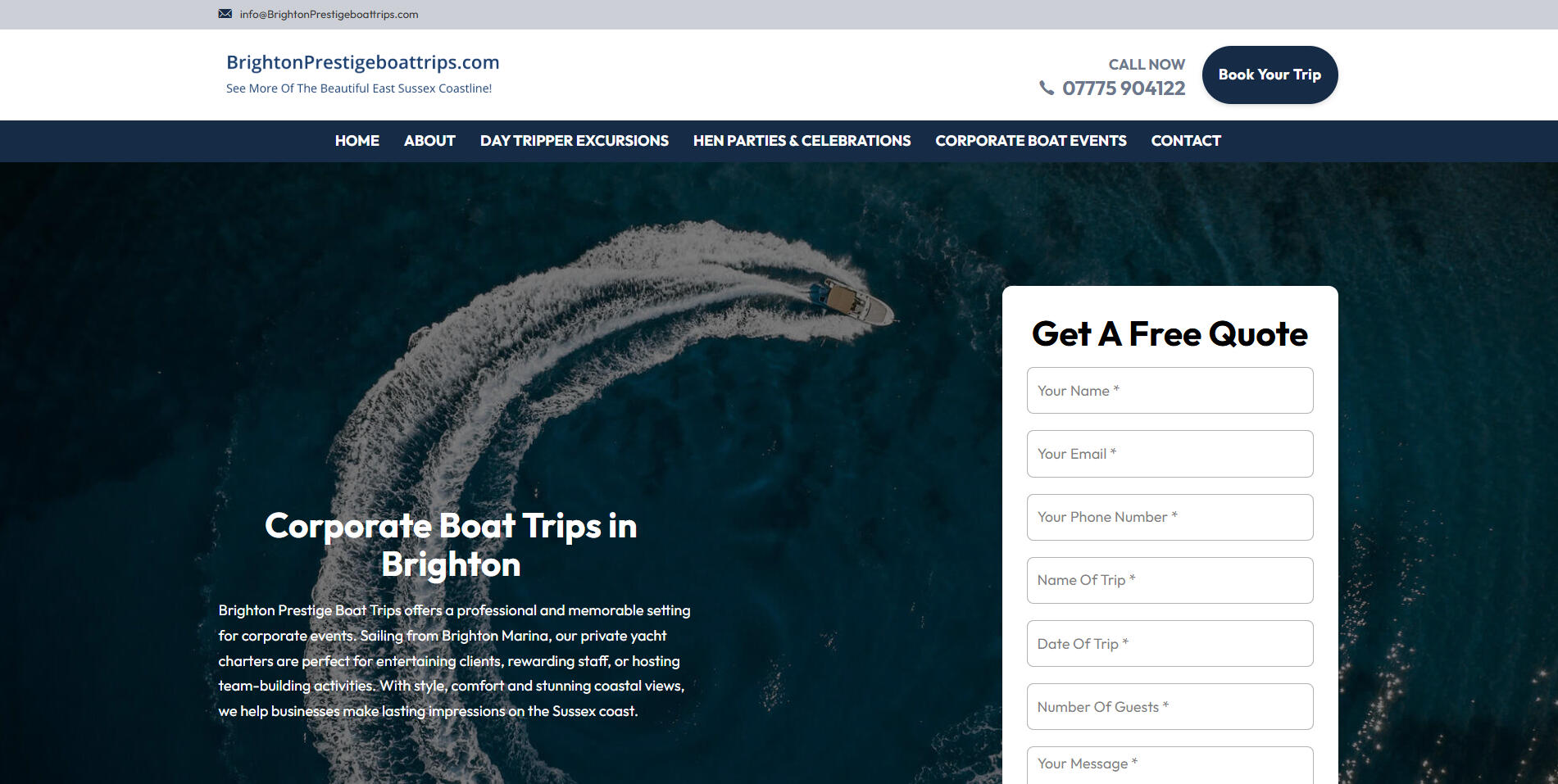
Task: Click the site tagline about East Sussex Coastline
Action: click(x=359, y=88)
